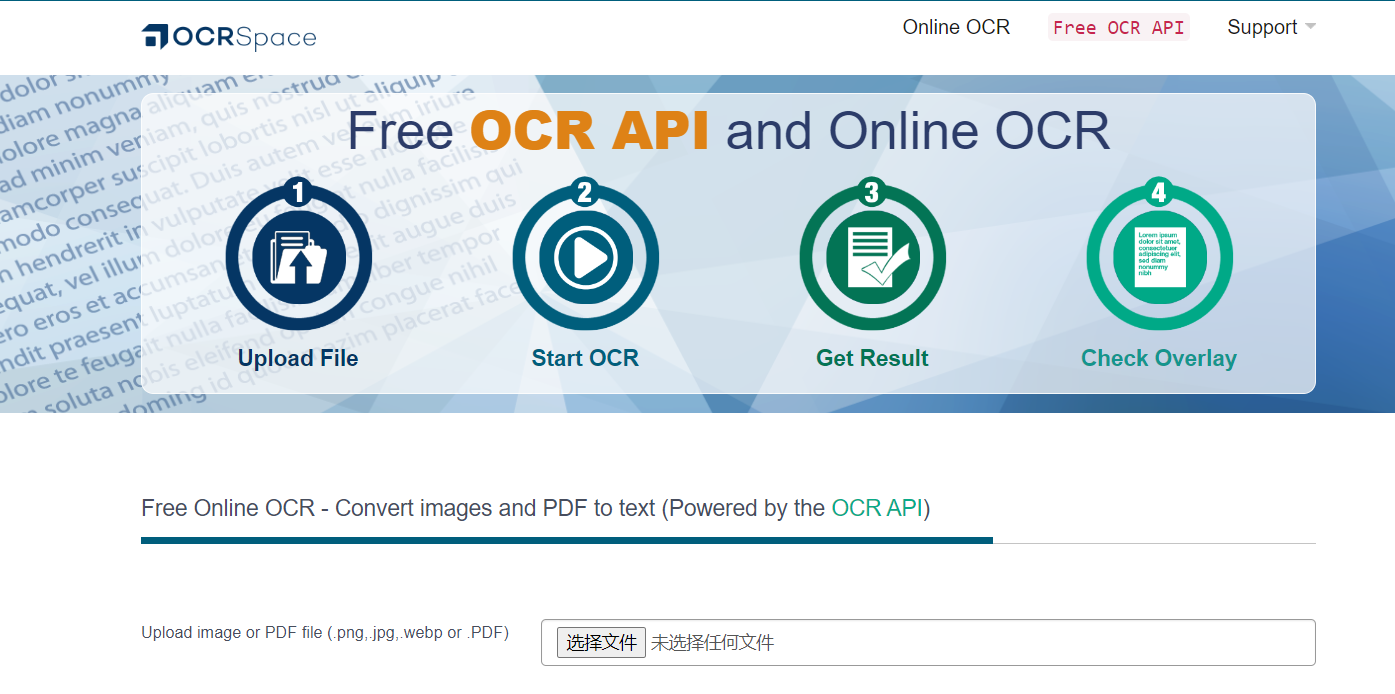Click the 未选择任何文件 status text
Image resolution: width=1395 pixels, height=694 pixels.
pyautogui.click(x=713, y=643)
